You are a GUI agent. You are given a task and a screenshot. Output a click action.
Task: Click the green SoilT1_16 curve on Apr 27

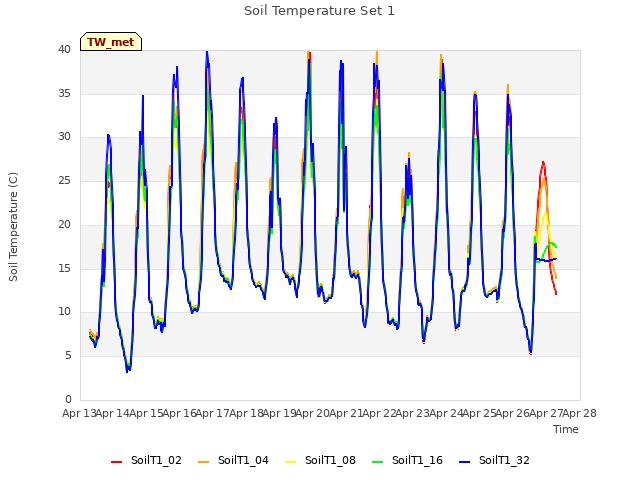[x=551, y=244]
